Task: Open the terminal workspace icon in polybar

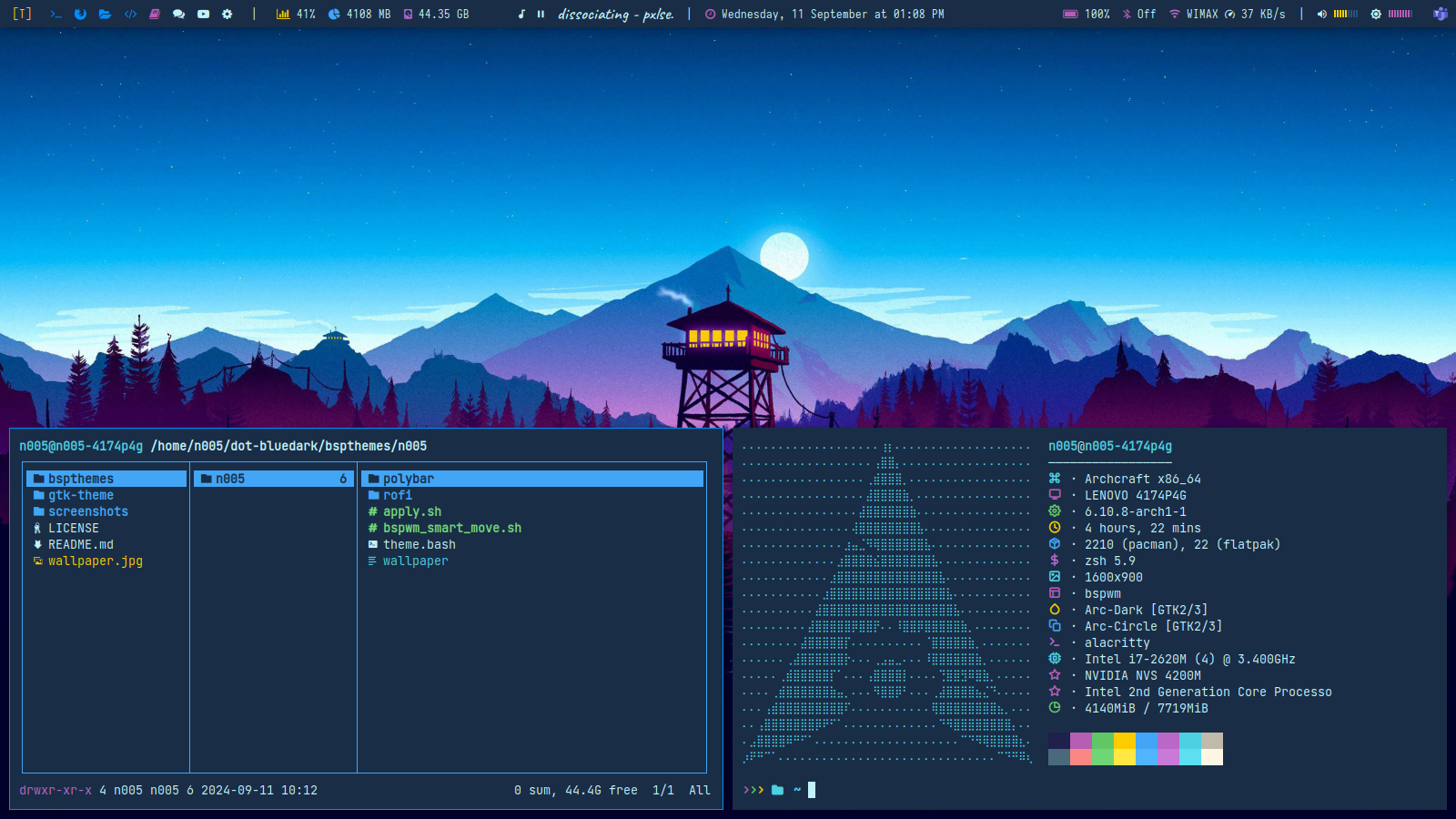Action: pos(56,14)
